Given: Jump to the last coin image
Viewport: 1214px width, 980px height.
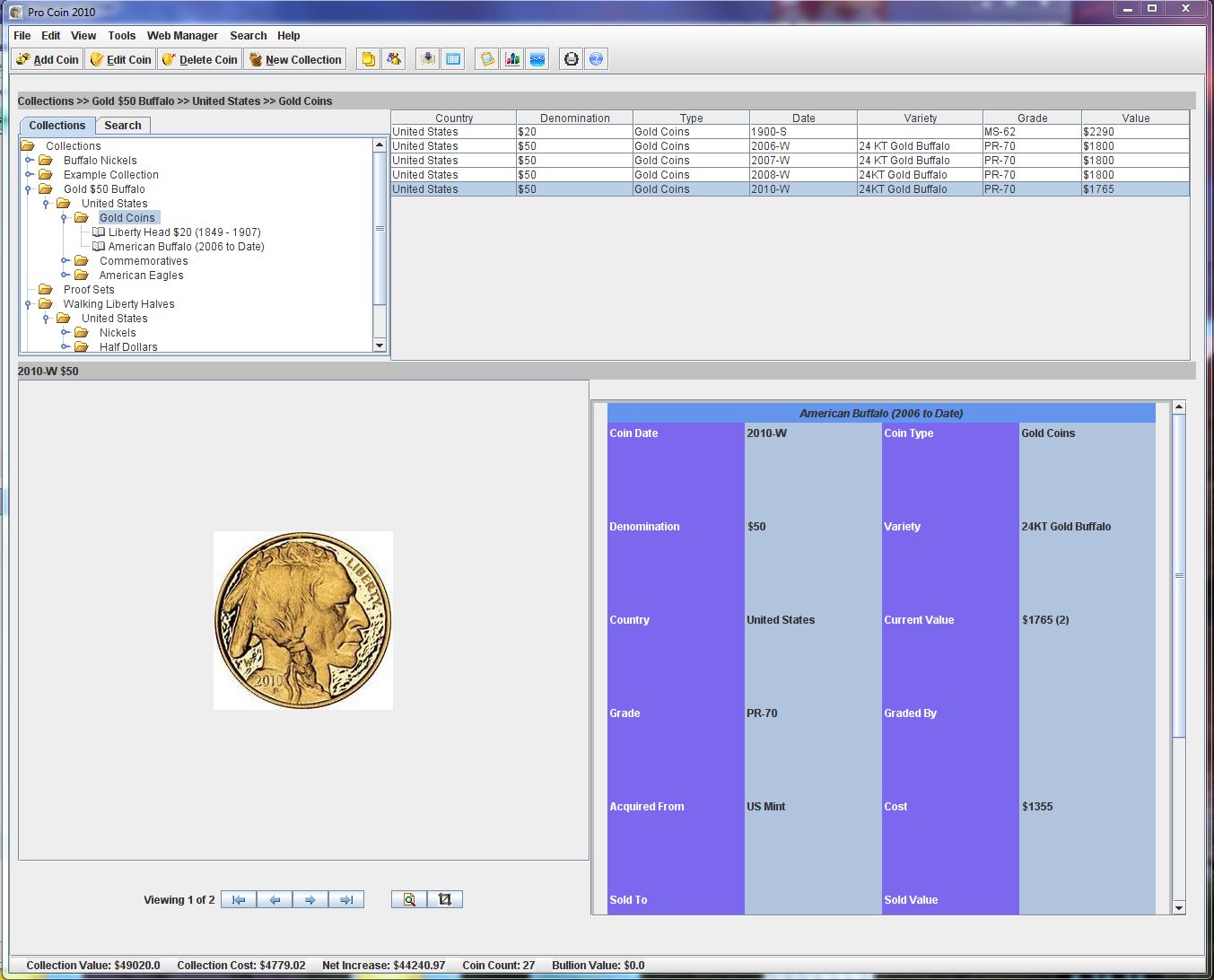Looking at the screenshot, I should 346,899.
